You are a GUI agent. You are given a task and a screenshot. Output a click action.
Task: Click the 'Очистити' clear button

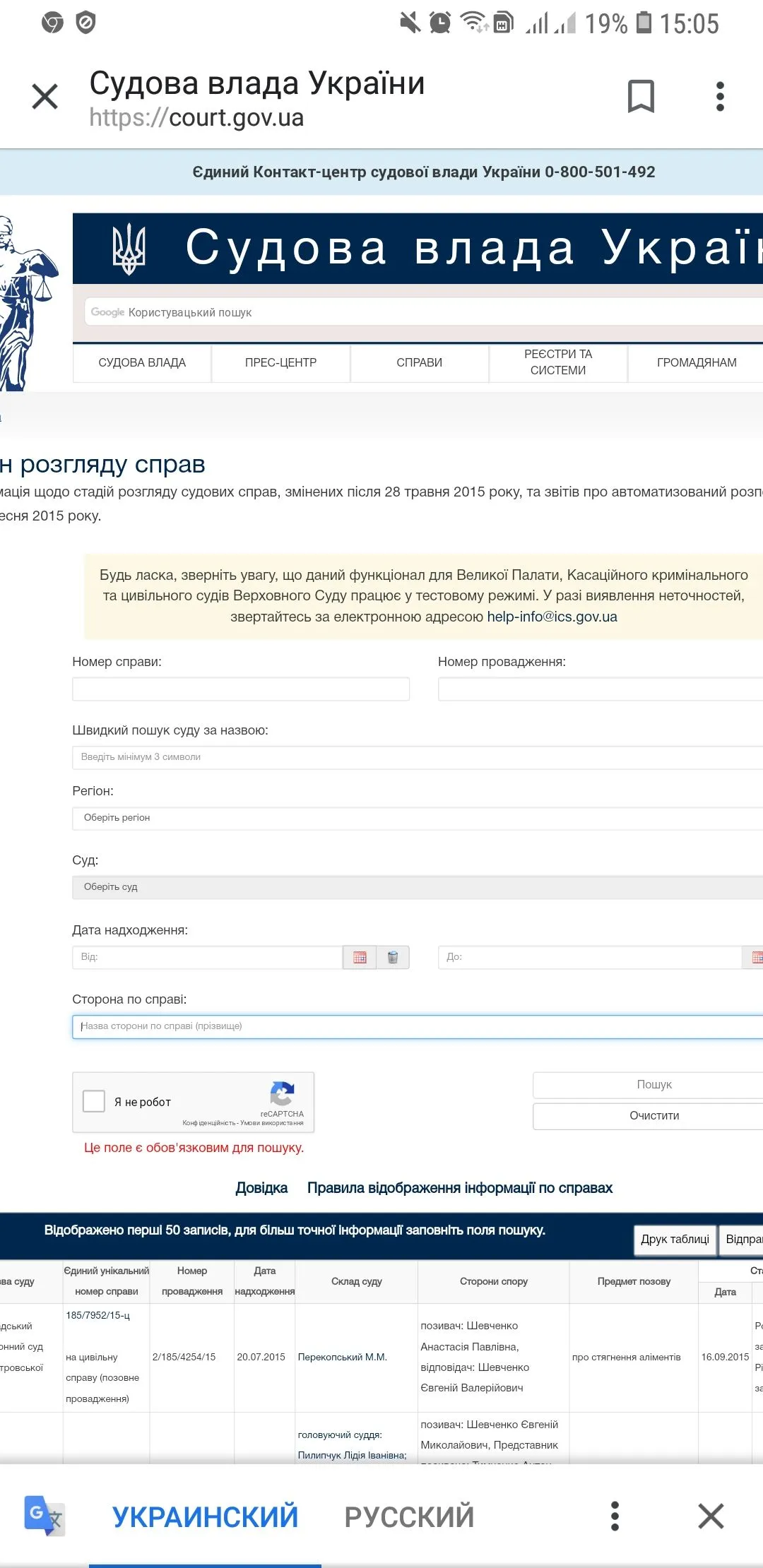(653, 1116)
